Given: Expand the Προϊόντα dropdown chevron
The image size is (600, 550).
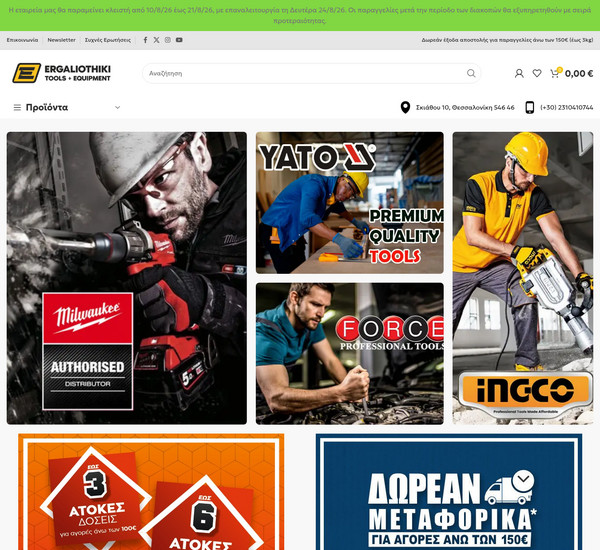Looking at the screenshot, I should [117, 108].
